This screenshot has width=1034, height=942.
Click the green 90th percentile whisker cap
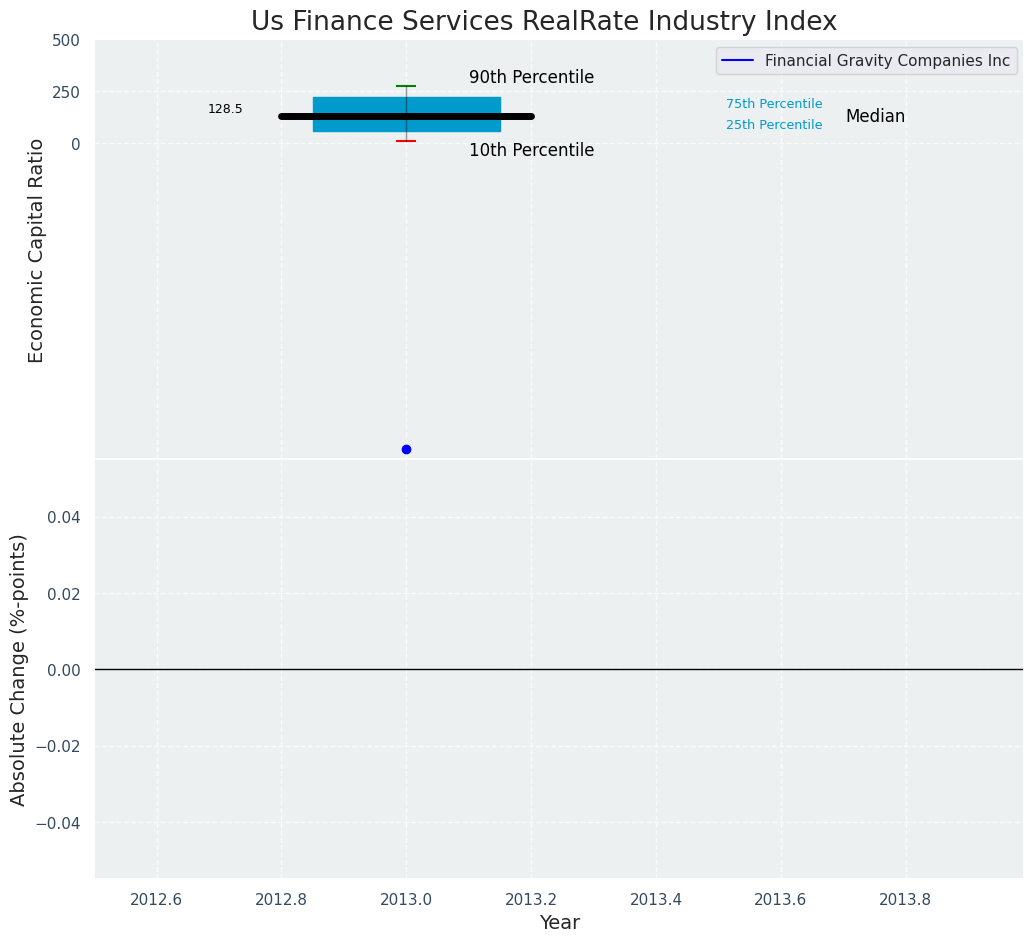pos(406,86)
